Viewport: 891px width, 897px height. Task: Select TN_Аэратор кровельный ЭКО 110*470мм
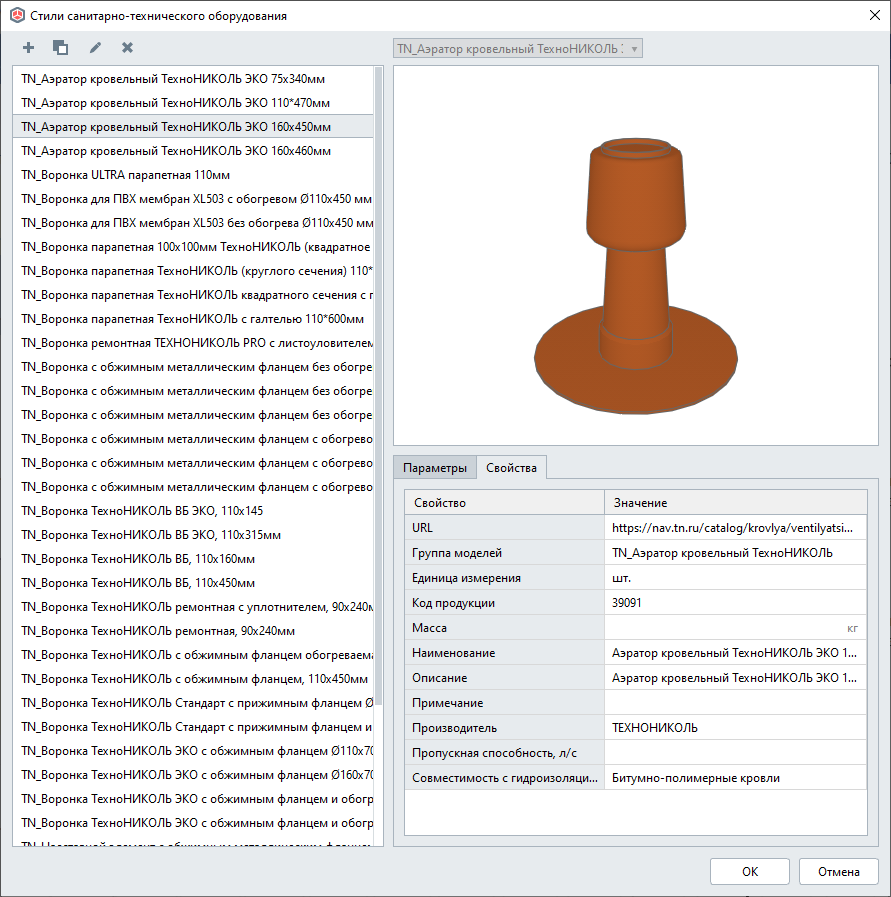(x=193, y=103)
